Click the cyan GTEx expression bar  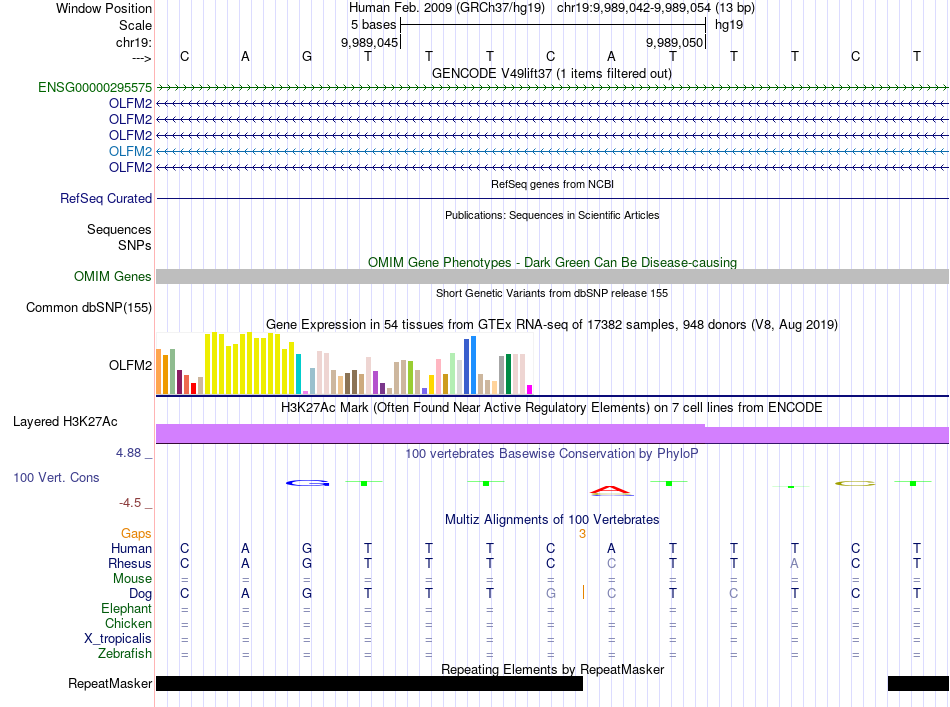click(x=298, y=374)
